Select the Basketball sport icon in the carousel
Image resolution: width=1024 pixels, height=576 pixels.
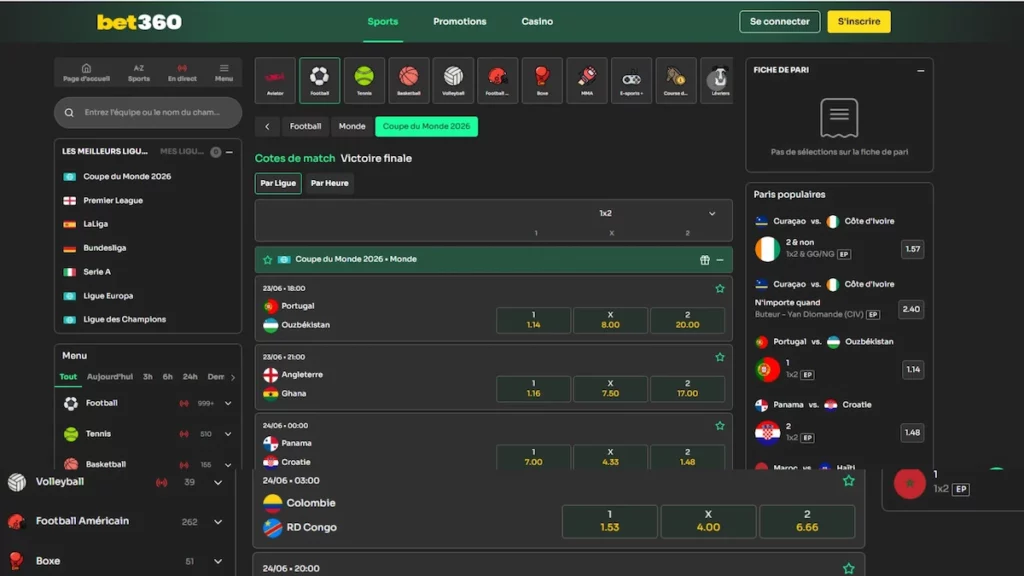point(409,80)
